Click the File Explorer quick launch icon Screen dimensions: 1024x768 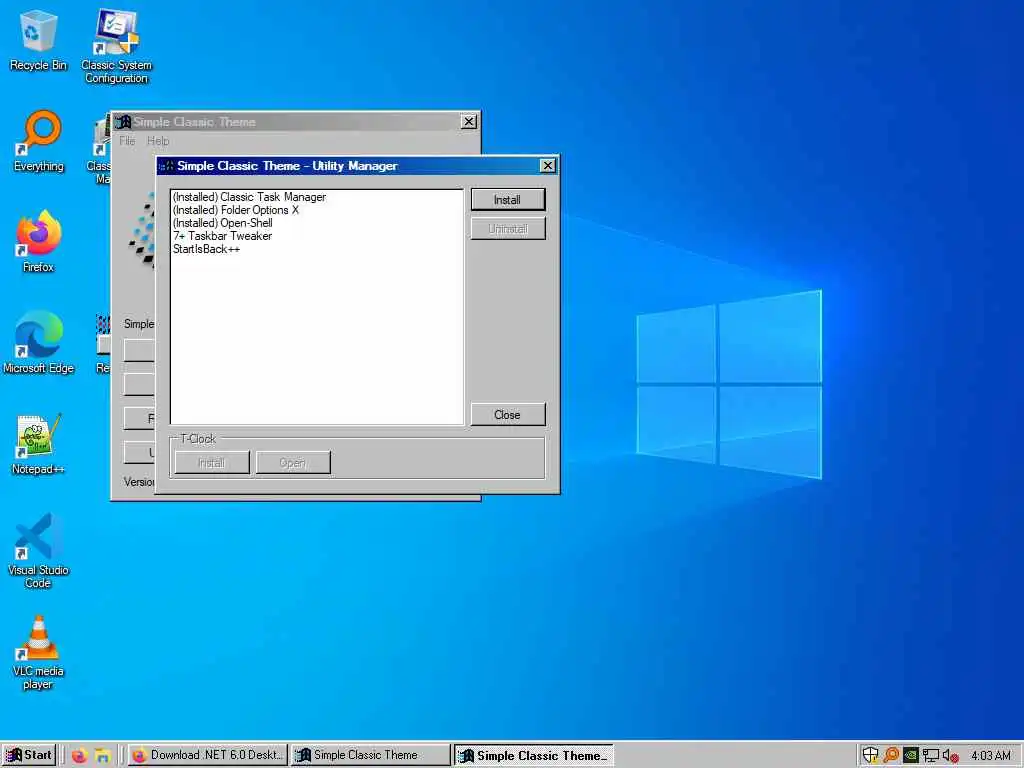coord(103,756)
